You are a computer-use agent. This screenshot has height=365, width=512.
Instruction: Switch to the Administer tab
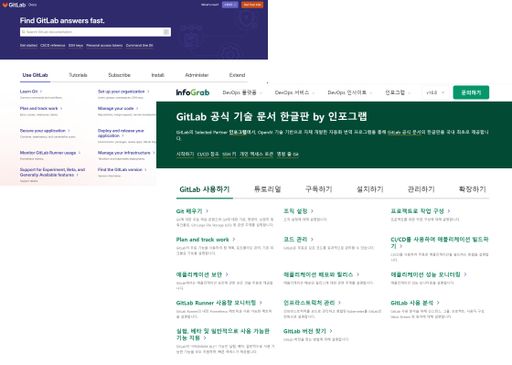tap(197, 75)
